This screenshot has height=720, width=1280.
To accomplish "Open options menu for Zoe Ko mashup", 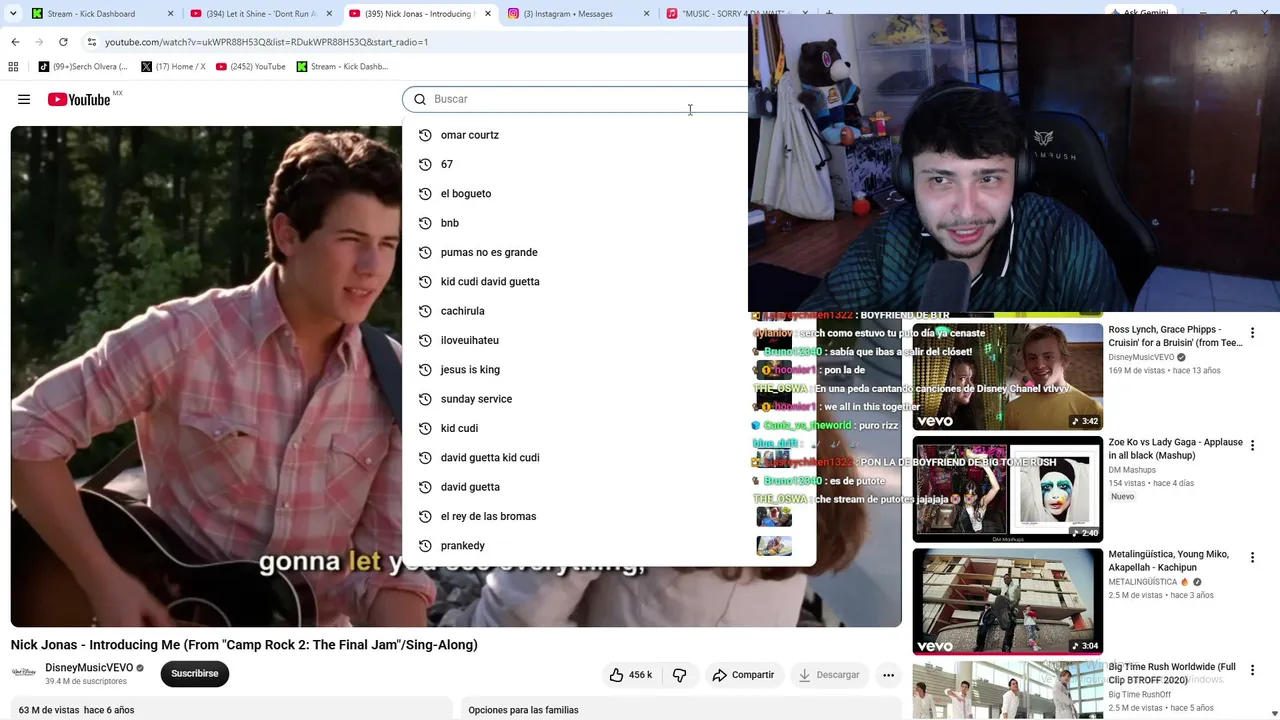I will point(1252,445).
